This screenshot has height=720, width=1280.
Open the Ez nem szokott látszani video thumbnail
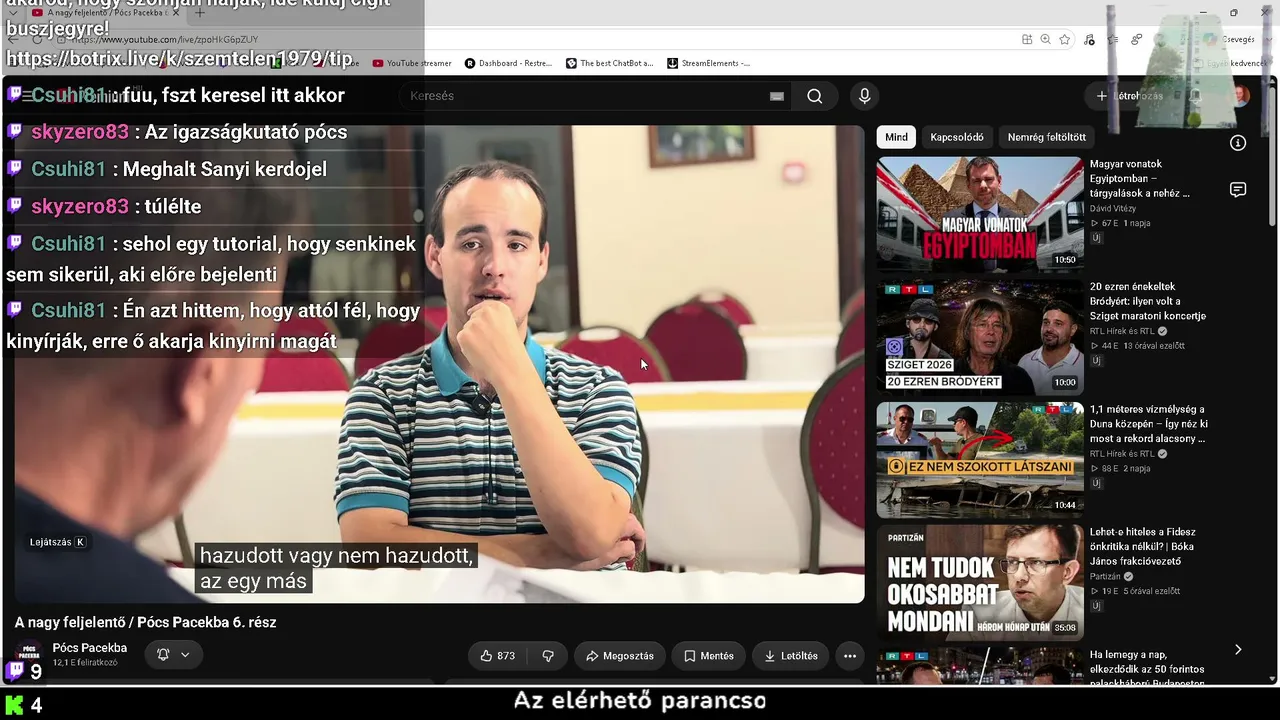point(980,459)
